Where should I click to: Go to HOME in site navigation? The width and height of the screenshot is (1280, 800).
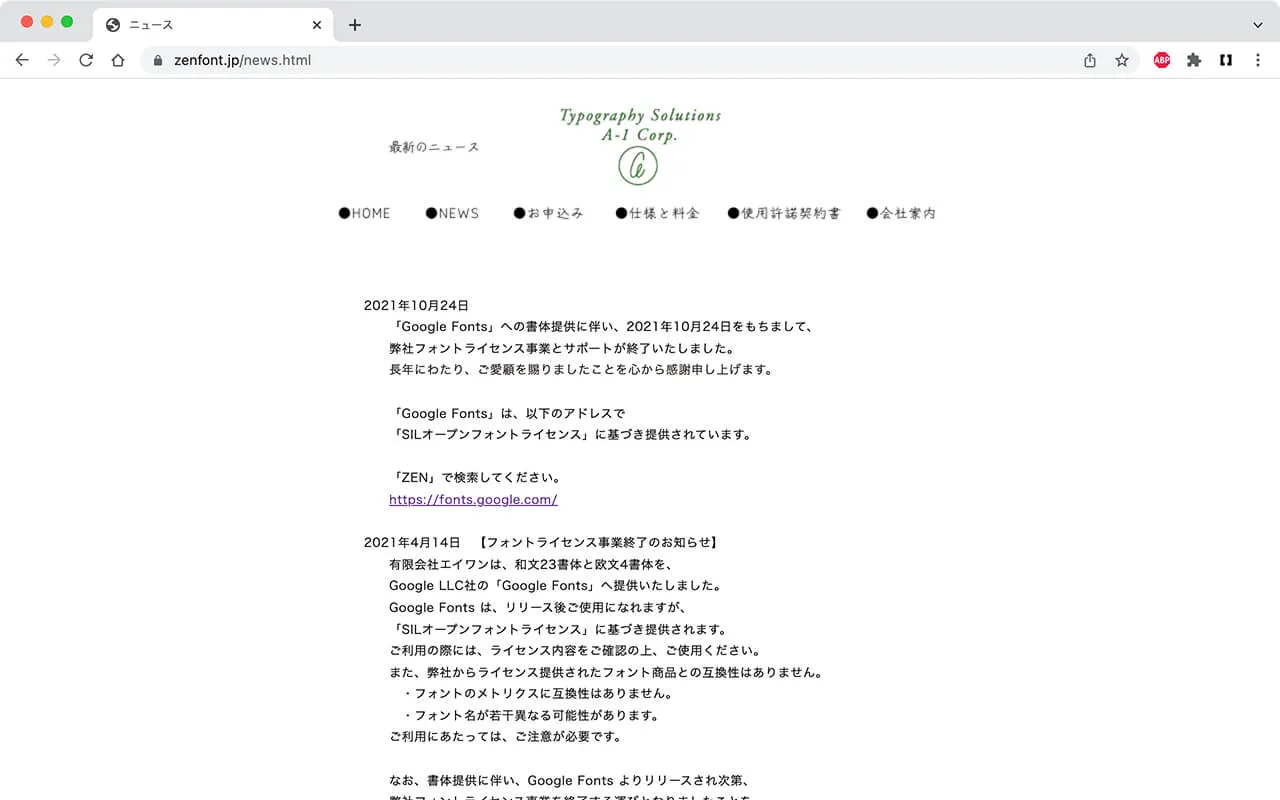365,213
